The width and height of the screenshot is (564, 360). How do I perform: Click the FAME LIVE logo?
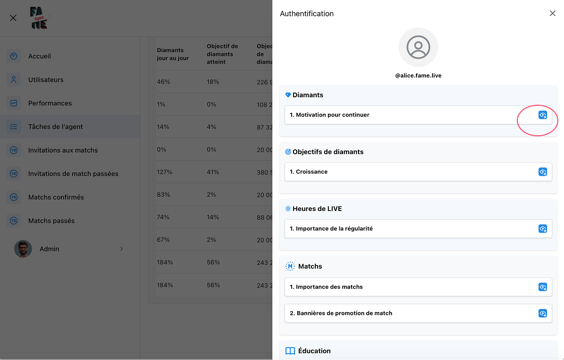(x=38, y=18)
